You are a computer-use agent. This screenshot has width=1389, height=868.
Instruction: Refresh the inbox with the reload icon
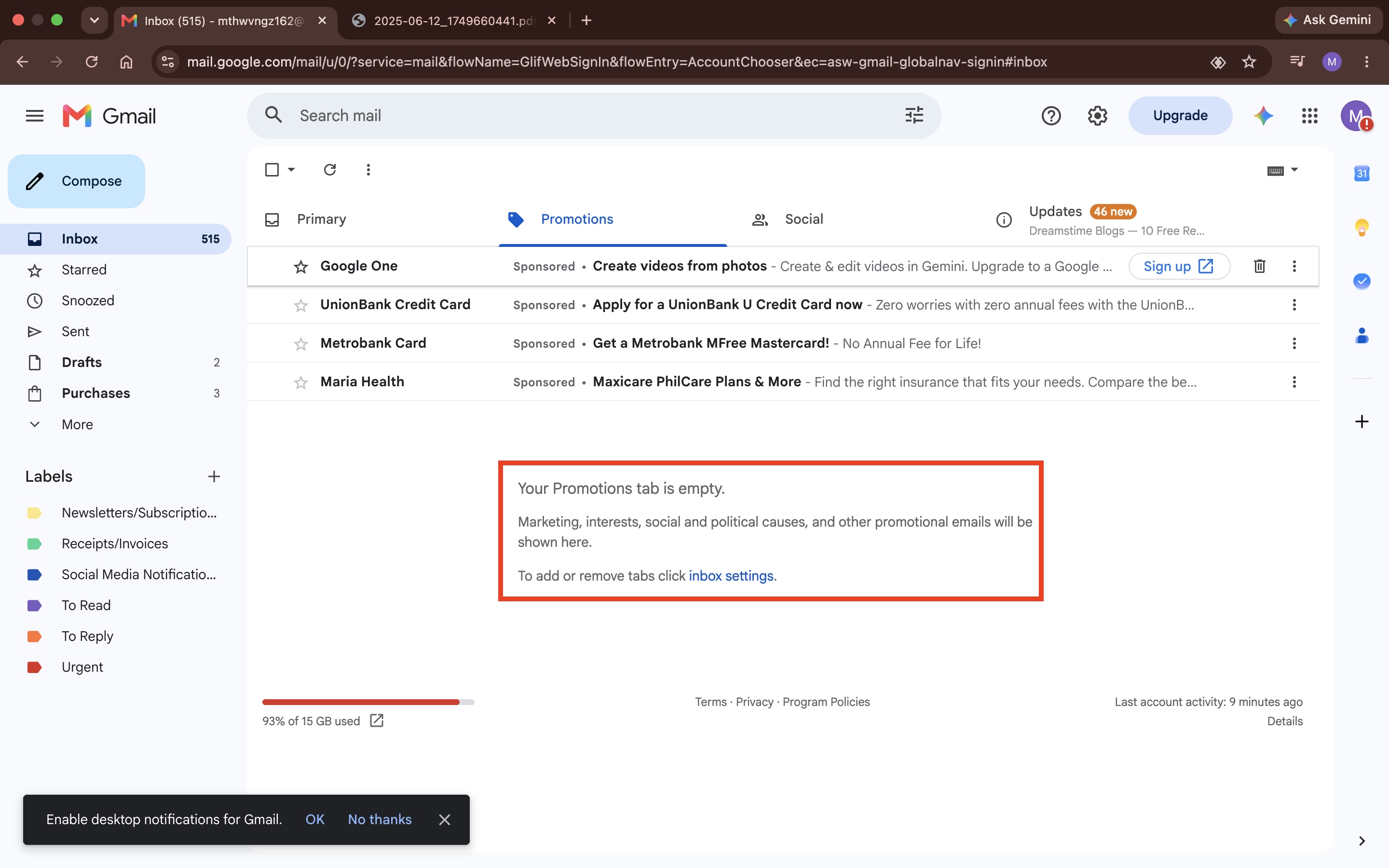(329, 170)
